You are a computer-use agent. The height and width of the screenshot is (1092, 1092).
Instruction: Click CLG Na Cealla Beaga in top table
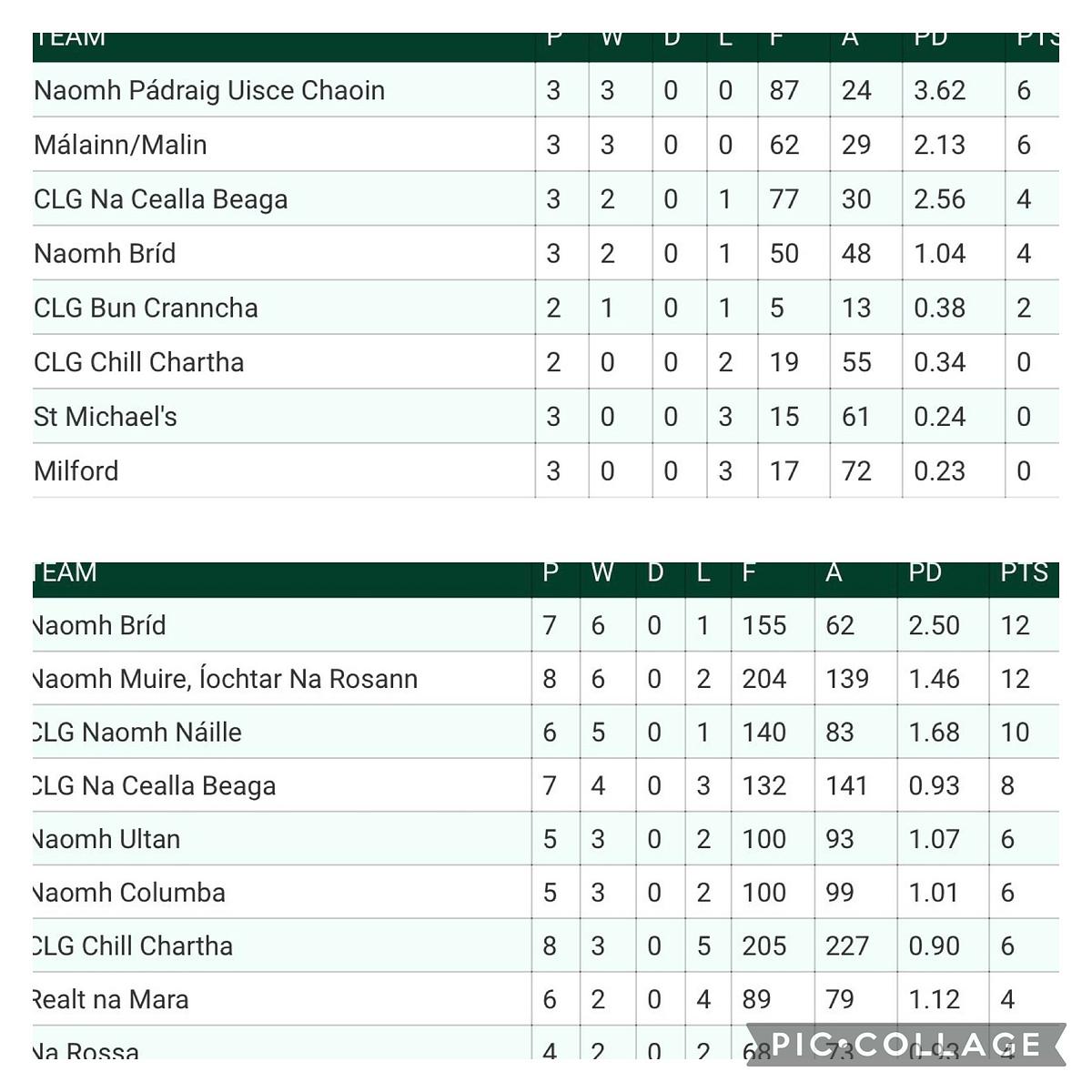point(160,199)
